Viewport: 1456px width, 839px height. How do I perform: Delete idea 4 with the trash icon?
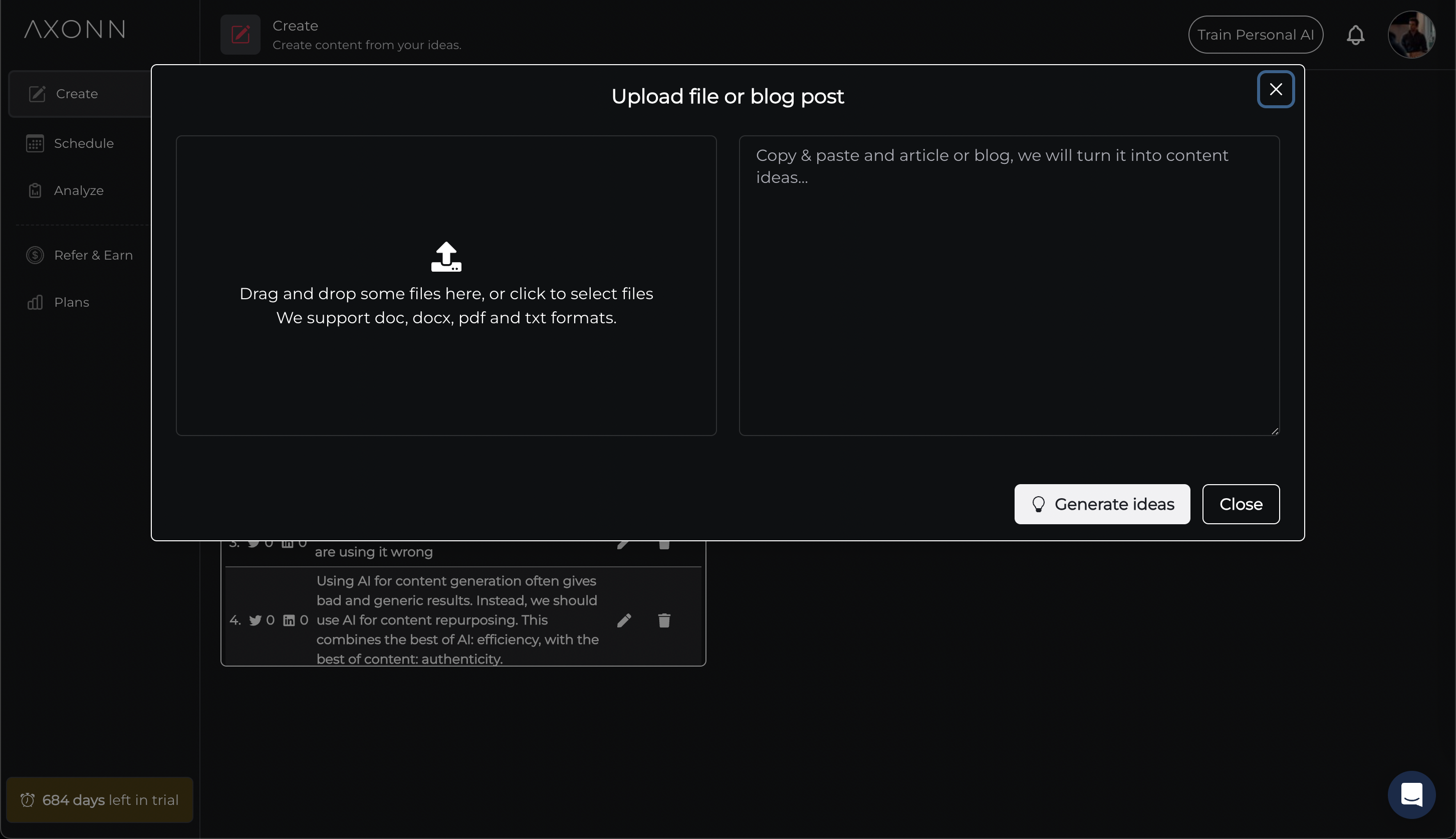click(663, 620)
